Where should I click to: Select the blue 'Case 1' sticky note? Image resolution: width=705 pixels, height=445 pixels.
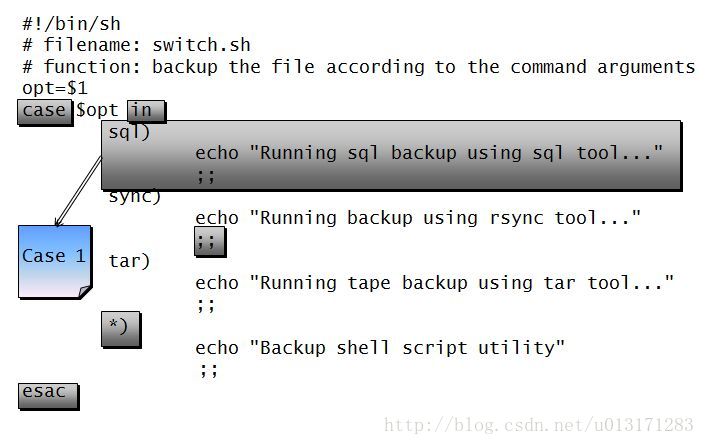(55, 262)
